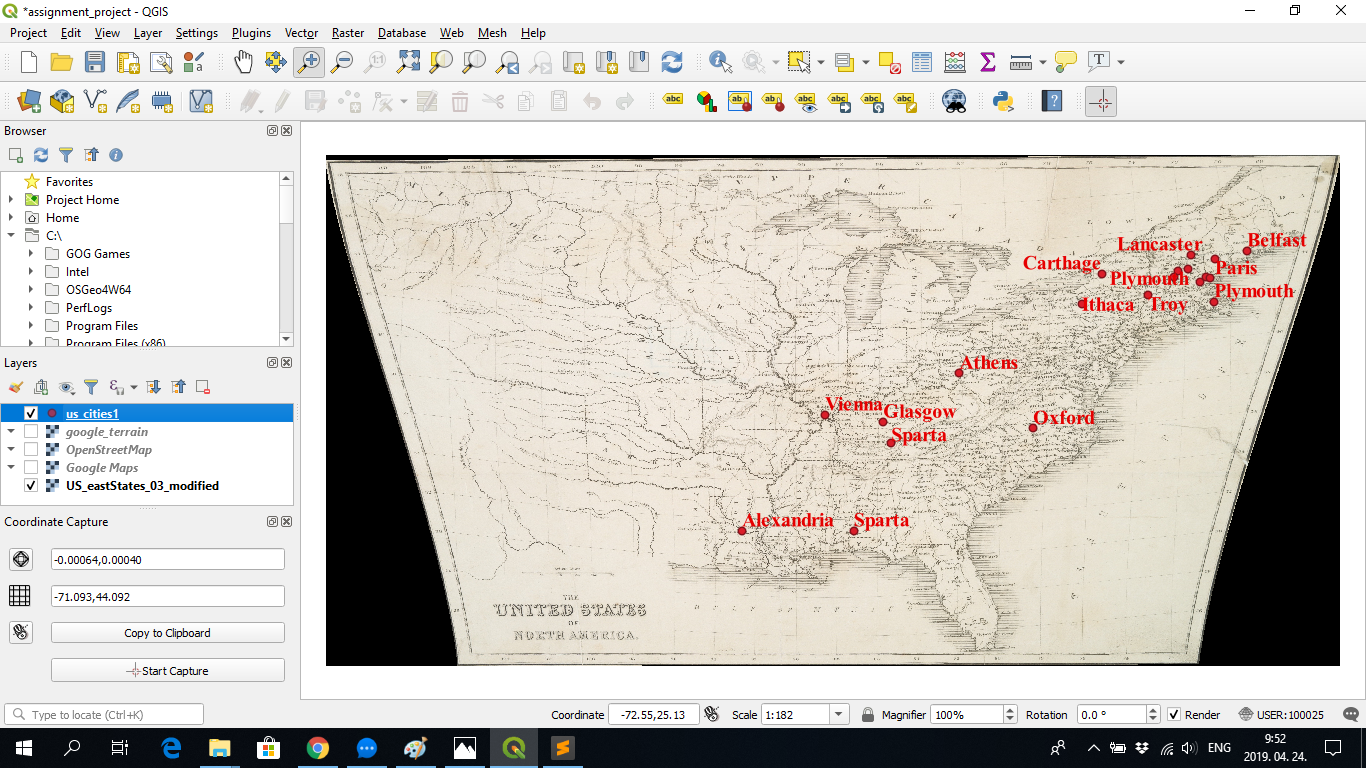Toggle visibility of Google Maps layer
The width and height of the screenshot is (1366, 768).
31,467
